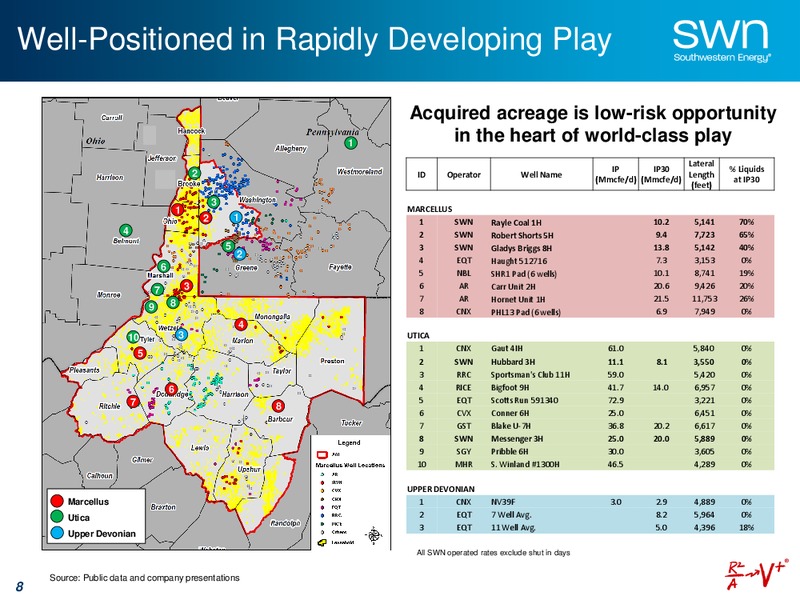The height and width of the screenshot is (600, 800).
Task: Click the red Marcellus legend circle
Action: point(57,501)
